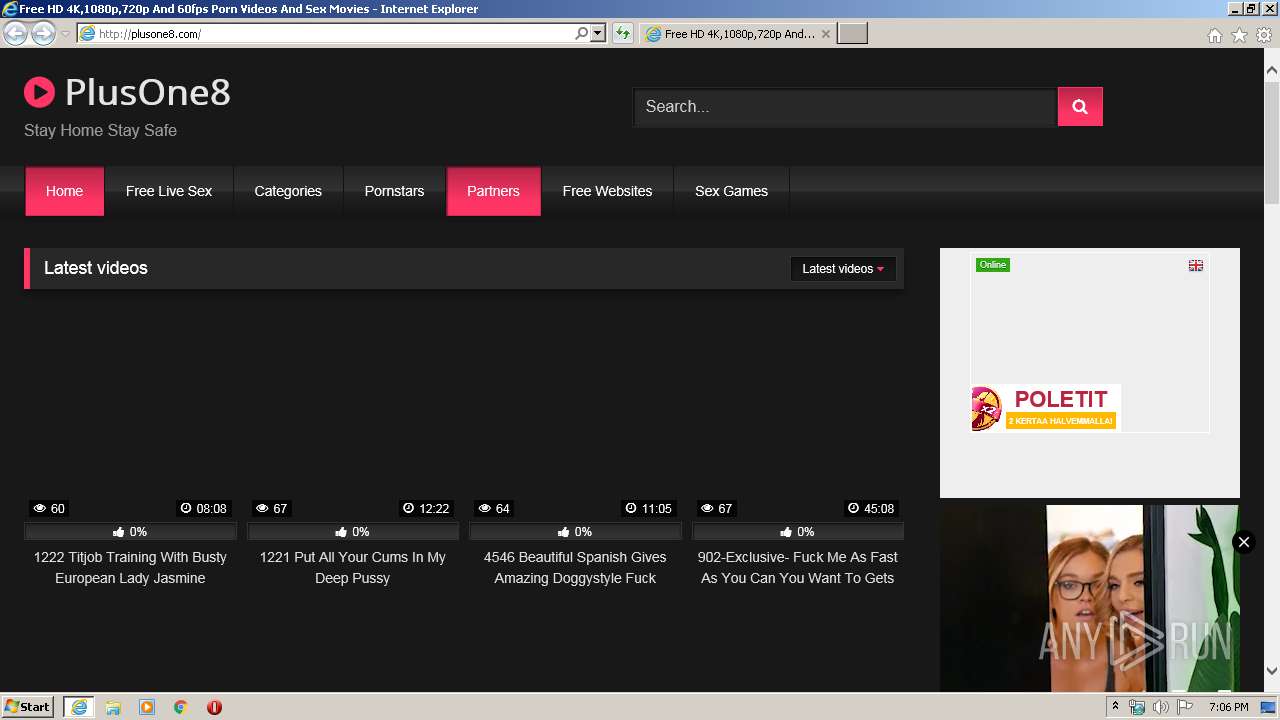1280x720 pixels.
Task: Click the browser forward arrow button
Action: [x=43, y=33]
